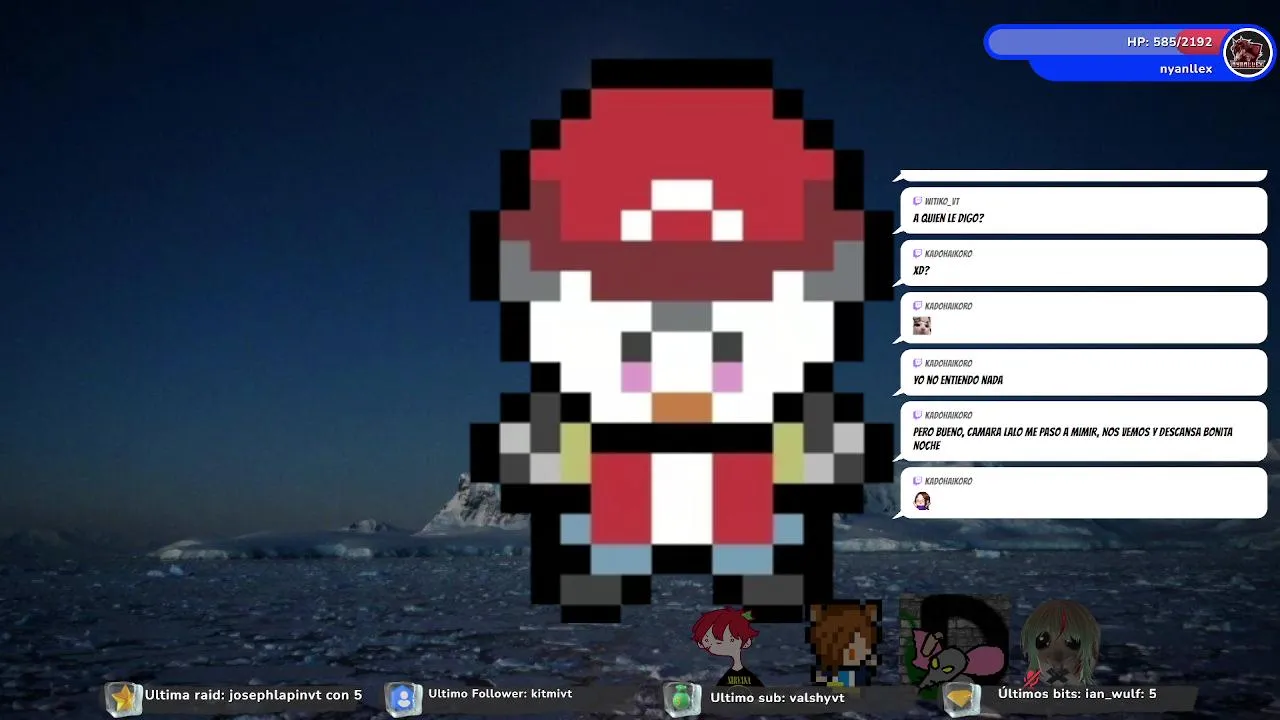Click the cat emote in chat
1280x720 pixels.
(x=922, y=326)
